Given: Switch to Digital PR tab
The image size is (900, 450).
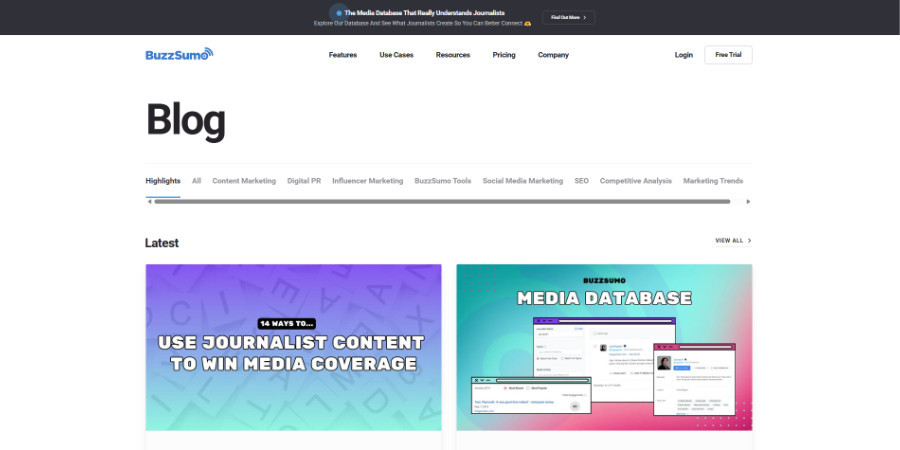Looking at the screenshot, I should point(304,181).
